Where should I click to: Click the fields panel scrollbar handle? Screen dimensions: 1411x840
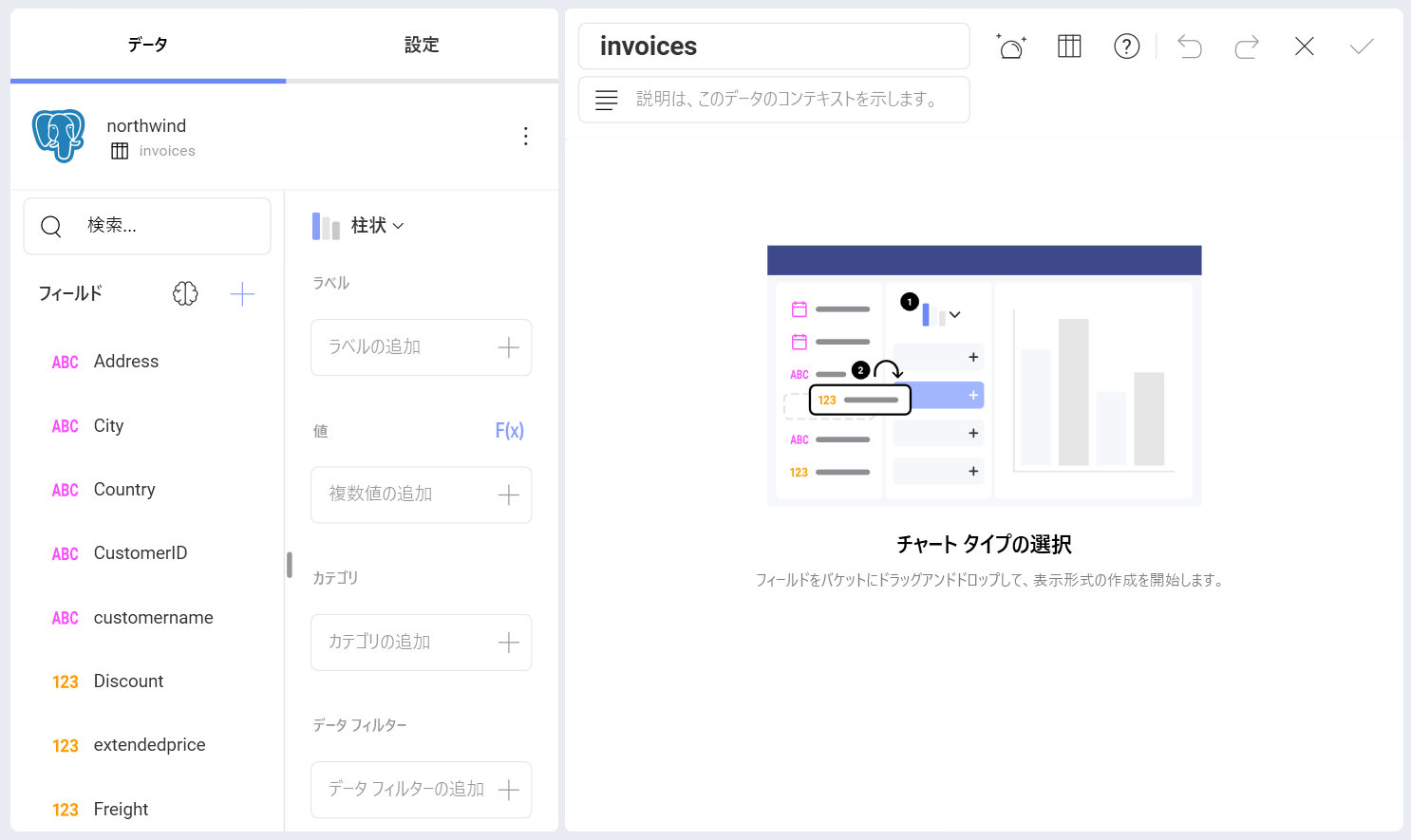[x=290, y=565]
